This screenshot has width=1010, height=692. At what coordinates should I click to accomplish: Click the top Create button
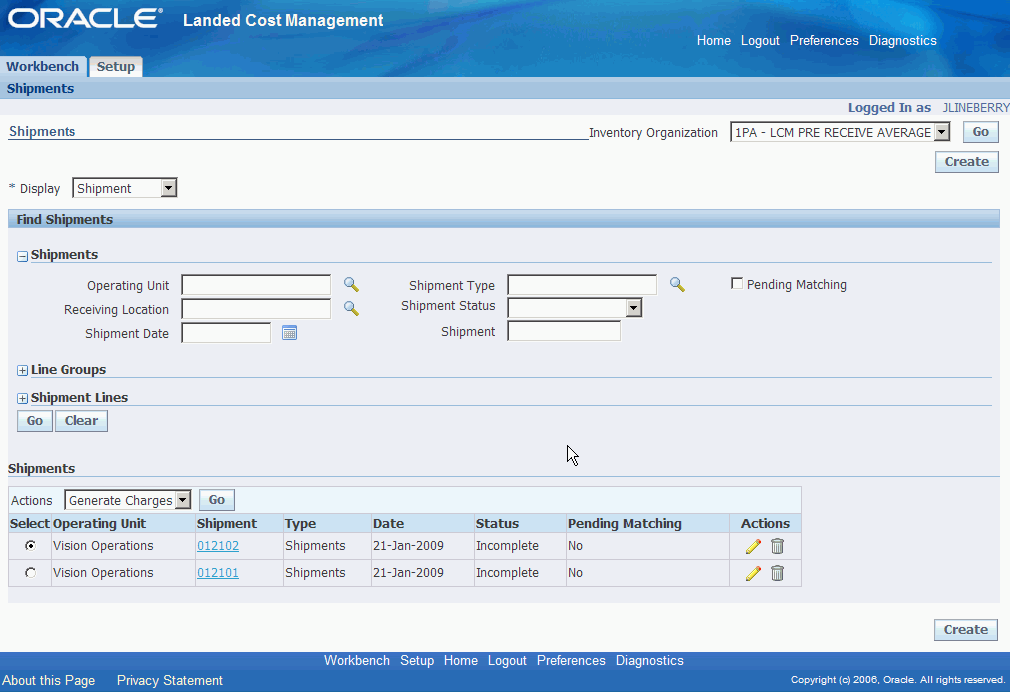pos(966,162)
